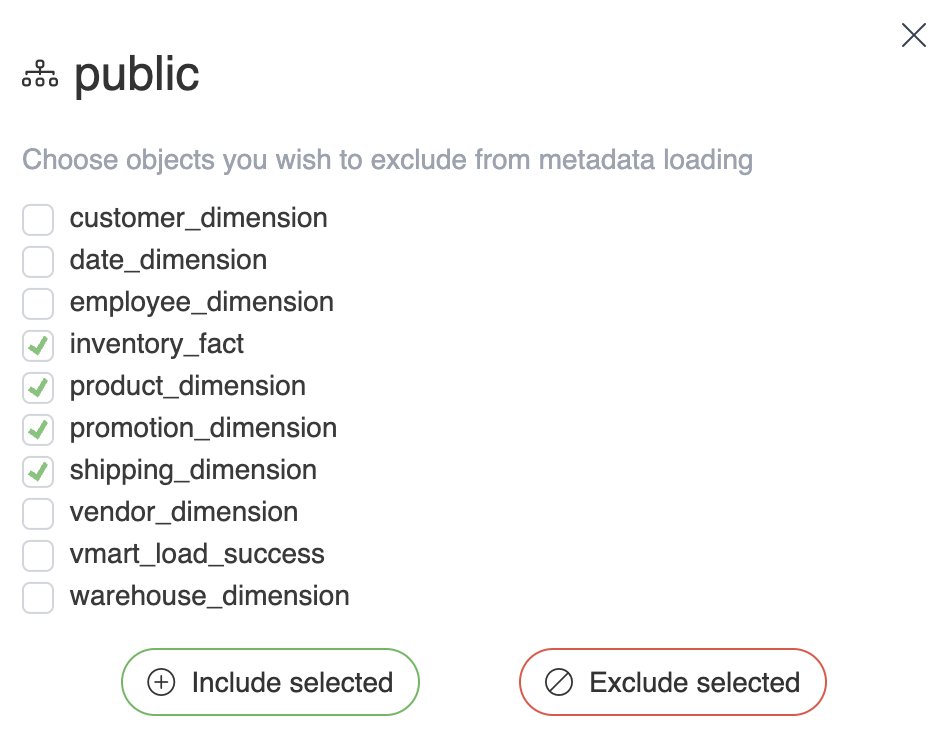The width and height of the screenshot is (948, 740).
Task: Uncheck the inventory_fact checkbox
Action: [38, 345]
